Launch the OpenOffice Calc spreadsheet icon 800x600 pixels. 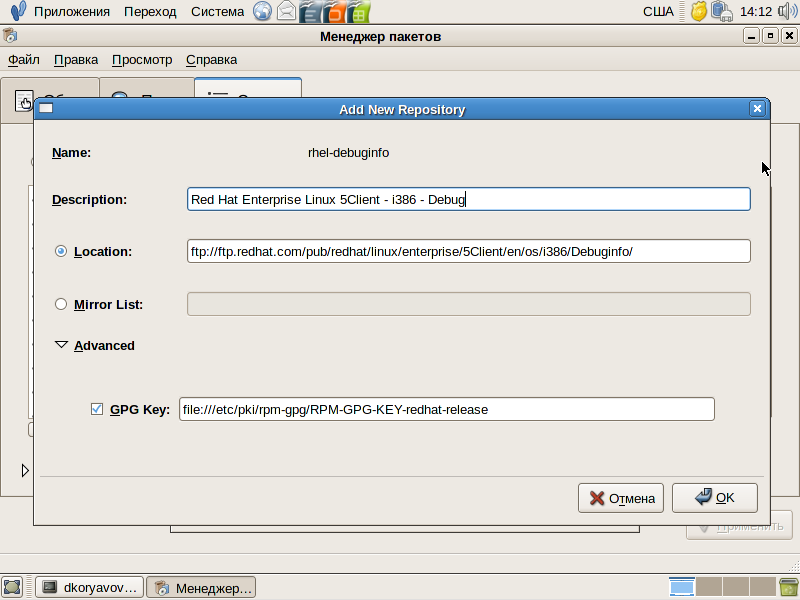click(x=359, y=12)
